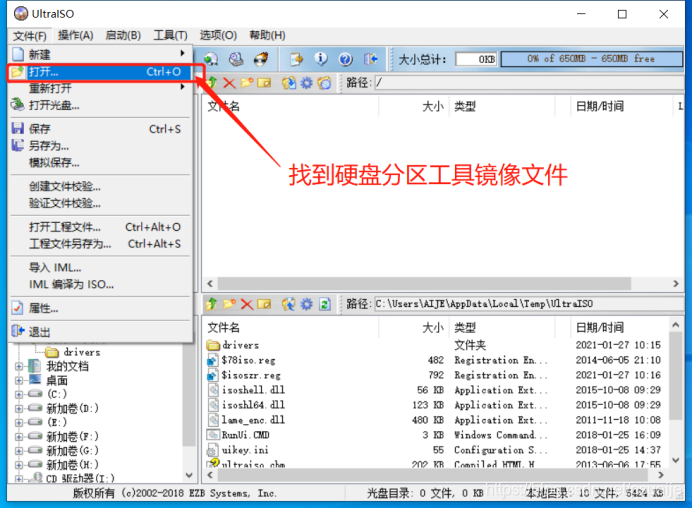The width and height of the screenshot is (692, 508).
Task: Click the gear icon in local pane toolbar
Action: (x=306, y=304)
